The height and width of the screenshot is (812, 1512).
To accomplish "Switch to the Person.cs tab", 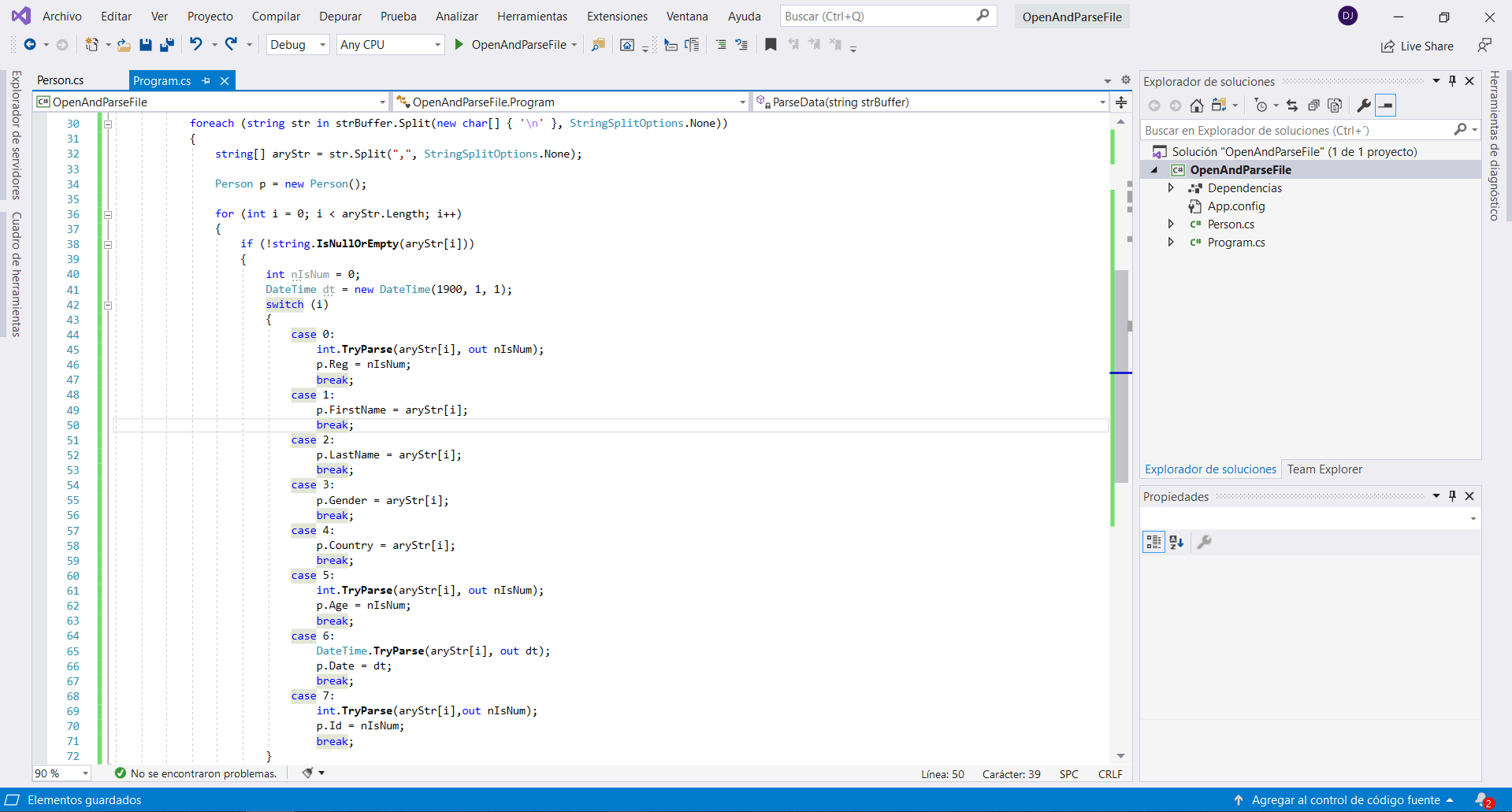I will pyautogui.click(x=61, y=80).
